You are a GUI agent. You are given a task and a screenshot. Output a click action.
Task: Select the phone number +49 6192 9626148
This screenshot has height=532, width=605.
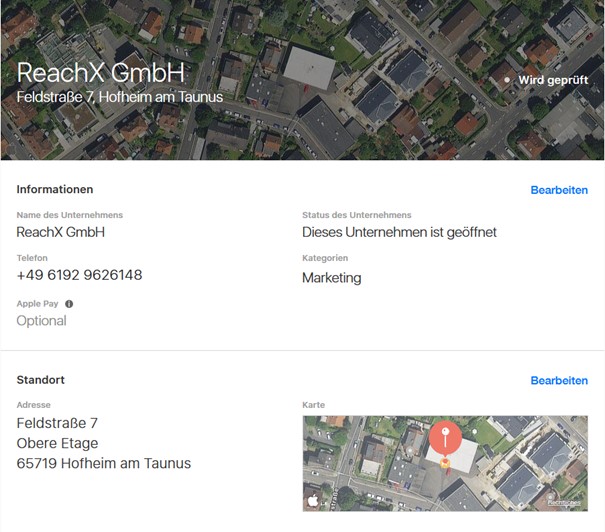(79, 275)
